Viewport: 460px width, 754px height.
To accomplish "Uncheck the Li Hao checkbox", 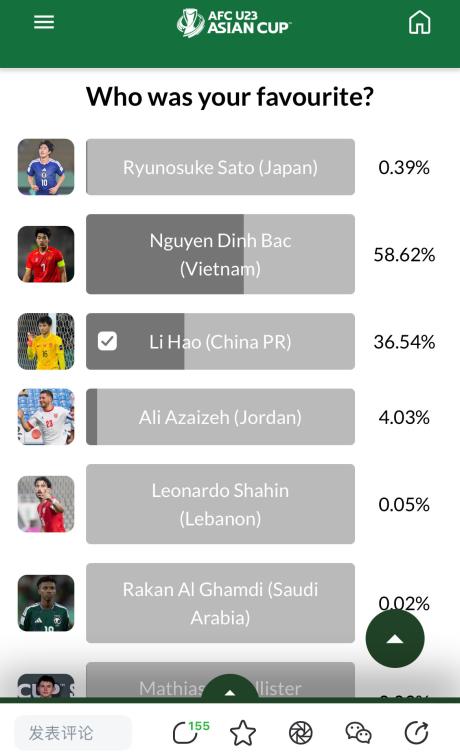I will [x=107, y=341].
